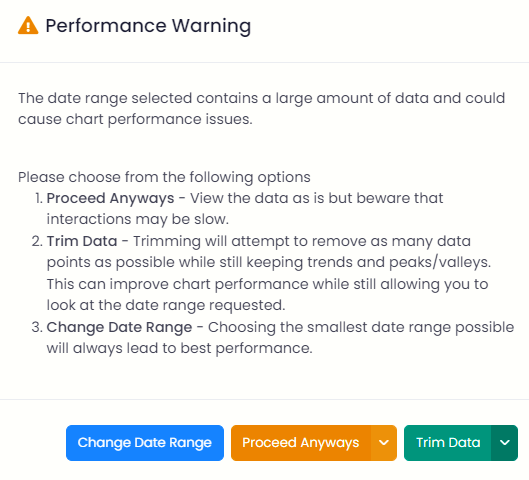
Task: Open the Trim Data dropdown arrow
Action: [504, 443]
